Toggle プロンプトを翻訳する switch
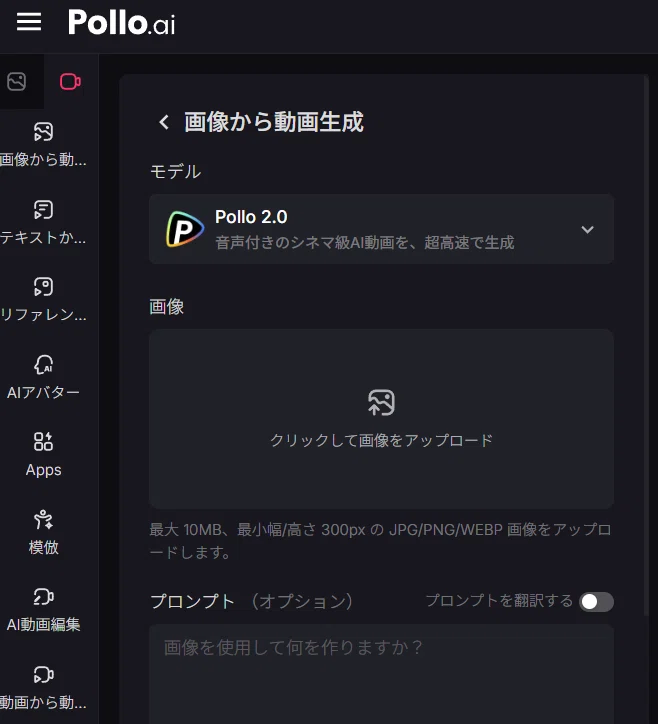This screenshot has width=658, height=724. pos(597,602)
